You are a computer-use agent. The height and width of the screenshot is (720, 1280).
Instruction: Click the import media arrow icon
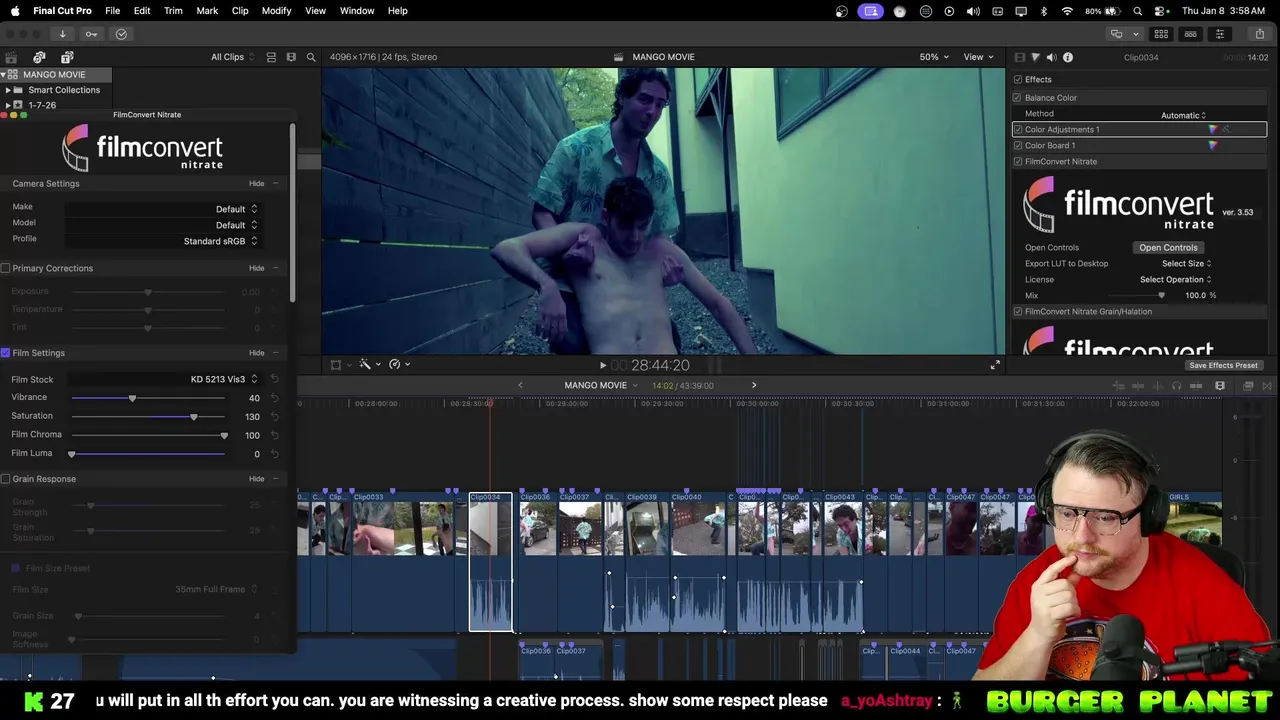pyautogui.click(x=62, y=34)
